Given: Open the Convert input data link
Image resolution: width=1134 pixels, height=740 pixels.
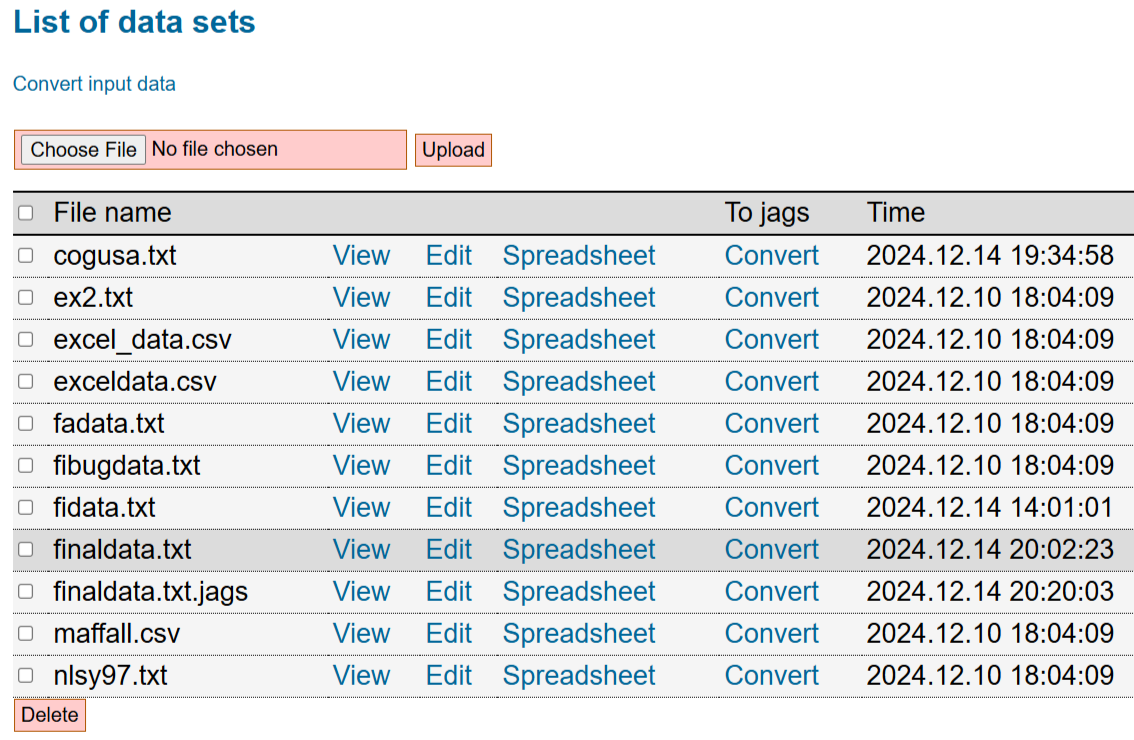Looking at the screenshot, I should point(94,84).
